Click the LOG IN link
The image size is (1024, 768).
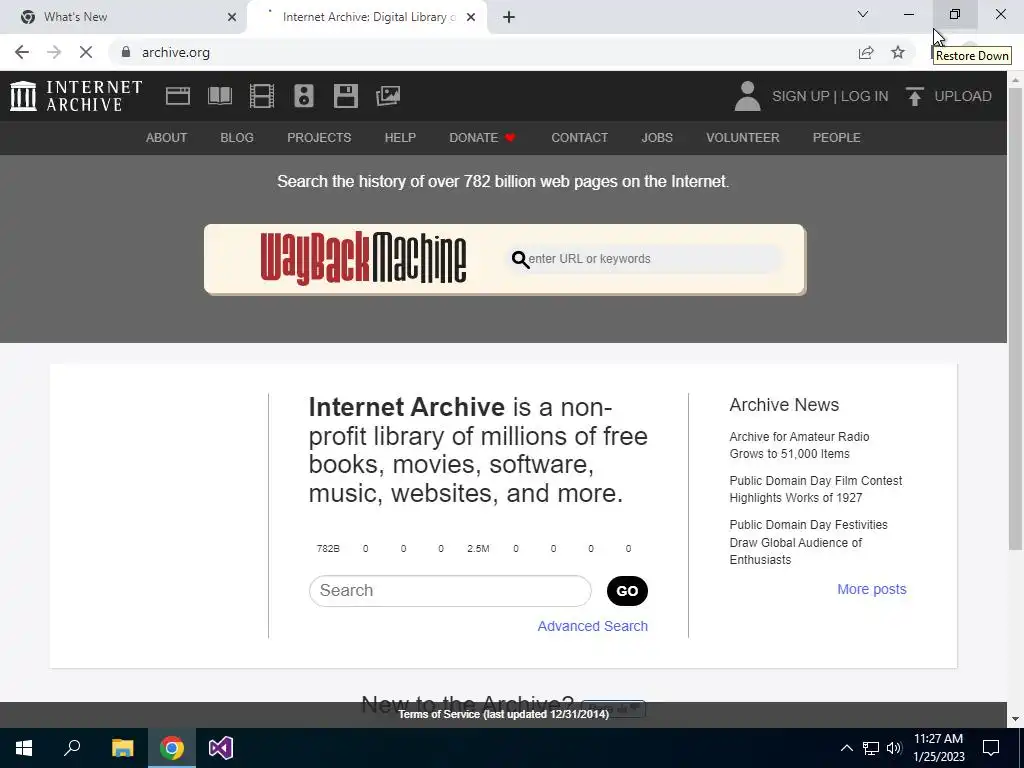click(864, 96)
